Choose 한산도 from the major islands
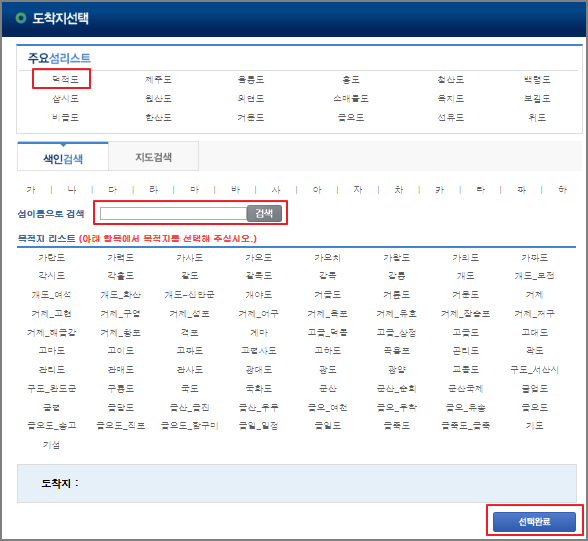 (158, 118)
